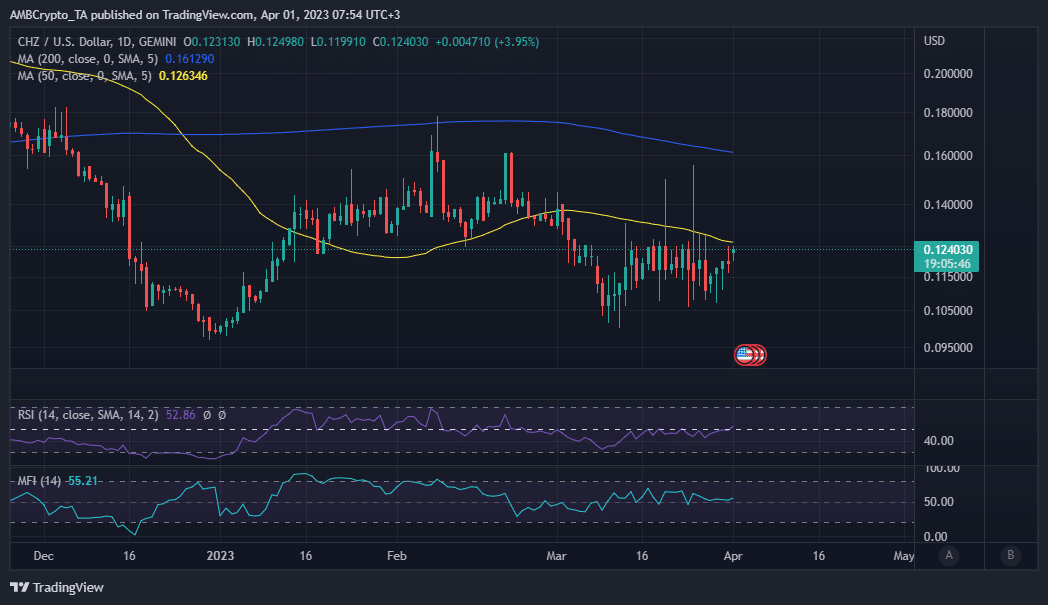Toggle the B scale button
The height and width of the screenshot is (605, 1048).
pyautogui.click(x=1011, y=555)
